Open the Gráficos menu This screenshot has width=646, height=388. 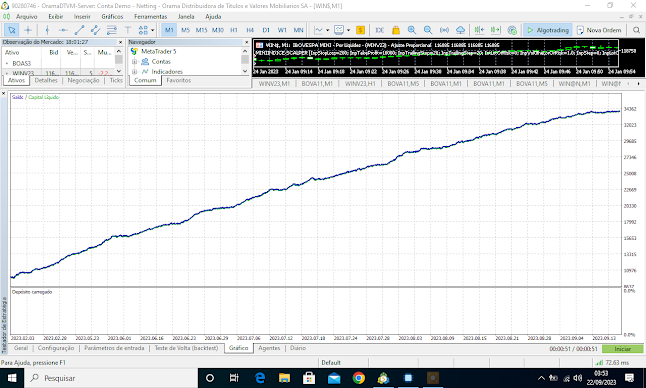tap(112, 16)
